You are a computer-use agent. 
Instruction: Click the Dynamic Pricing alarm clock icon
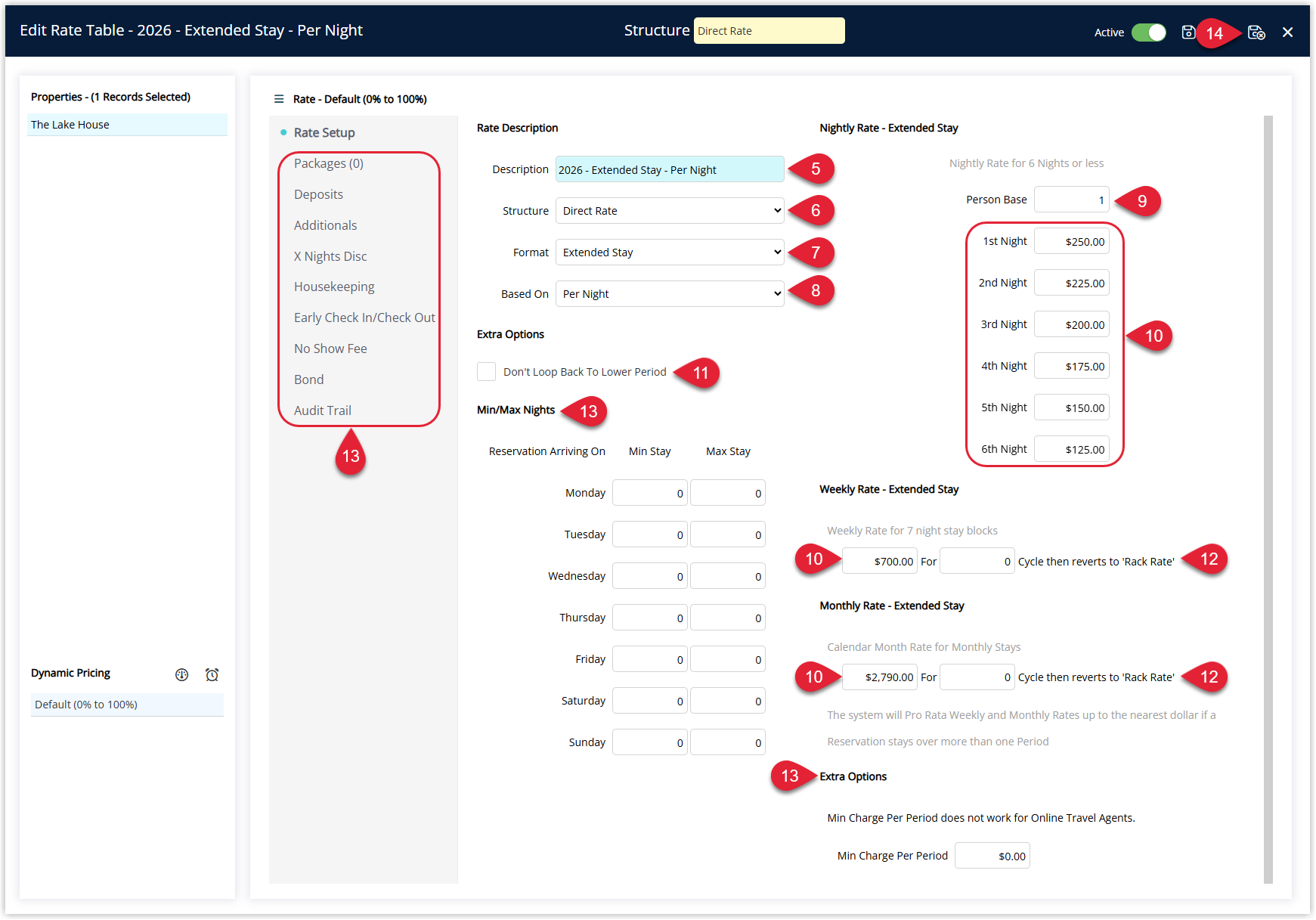212,674
